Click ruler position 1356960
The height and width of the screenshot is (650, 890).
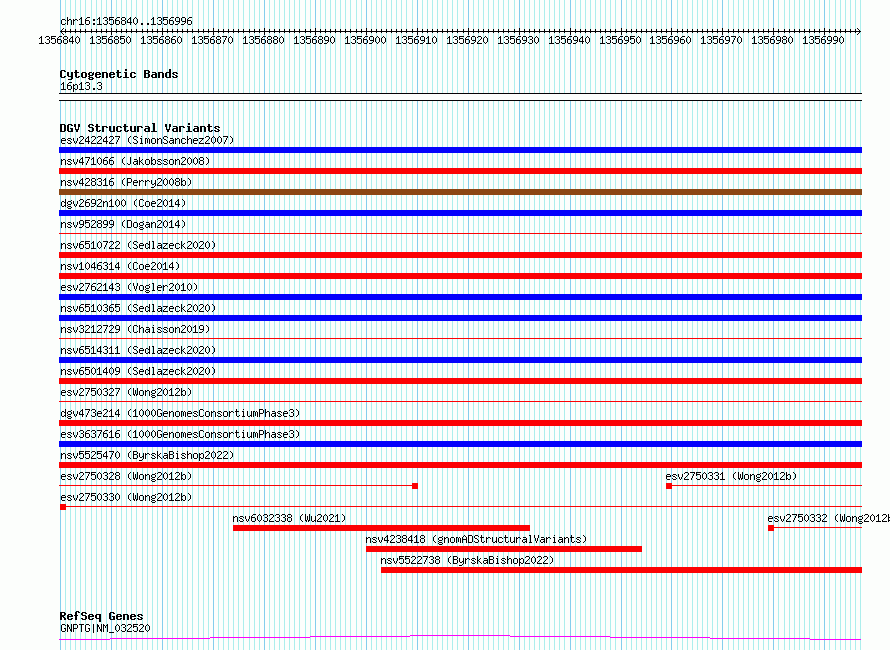670,40
